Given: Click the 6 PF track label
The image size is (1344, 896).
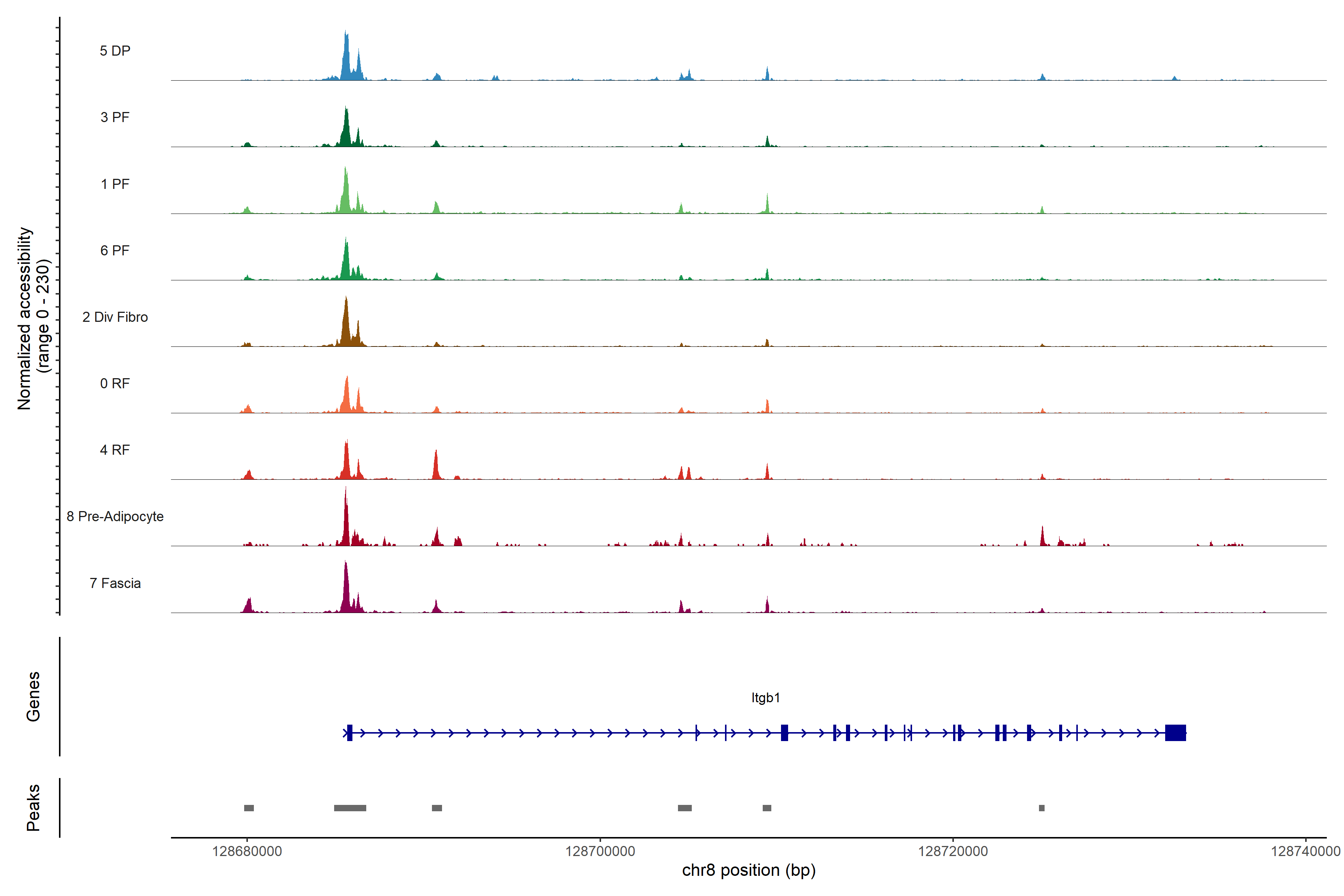Looking at the screenshot, I should click(115, 250).
